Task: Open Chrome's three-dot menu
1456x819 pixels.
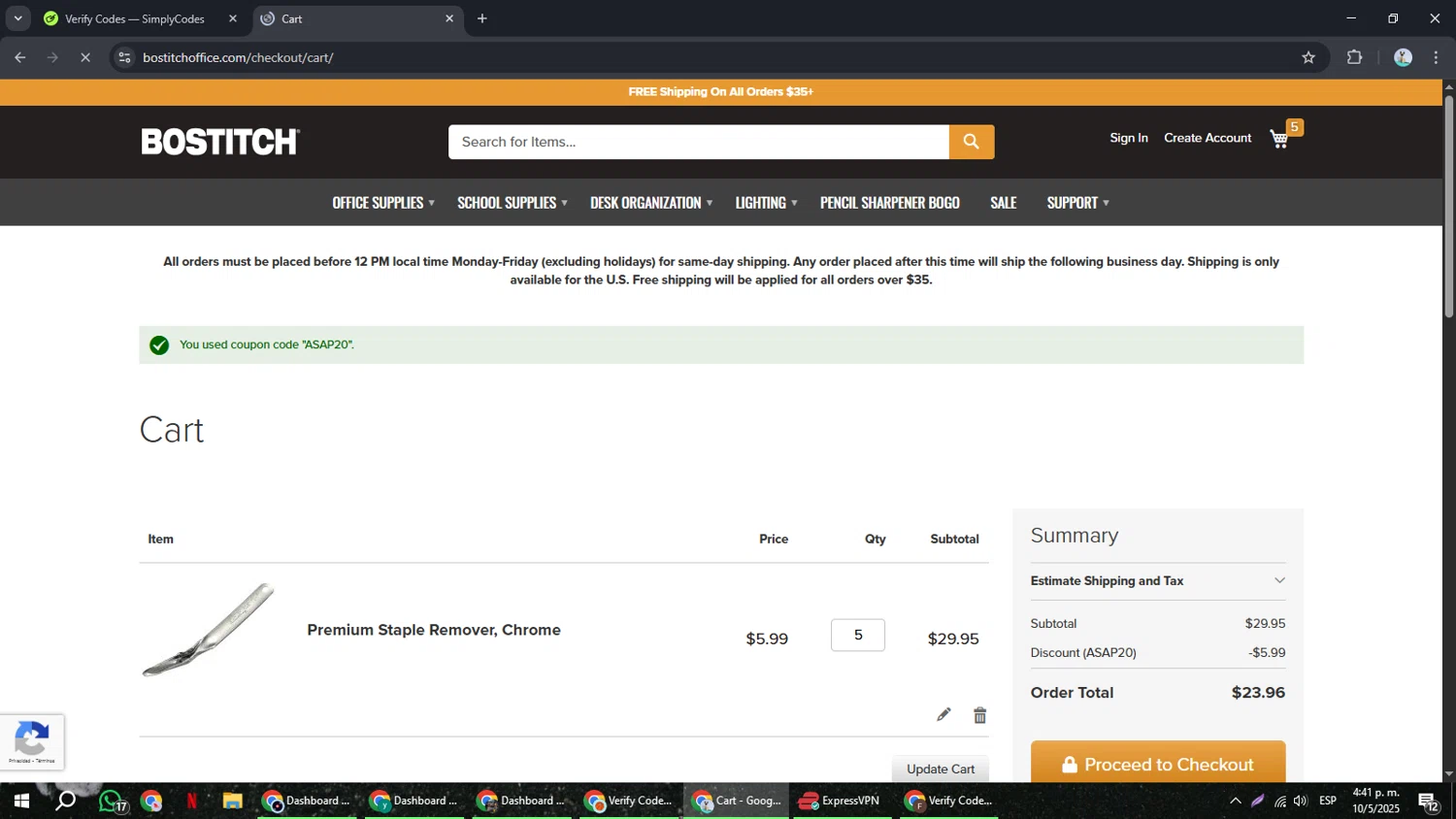Action: click(1436, 58)
